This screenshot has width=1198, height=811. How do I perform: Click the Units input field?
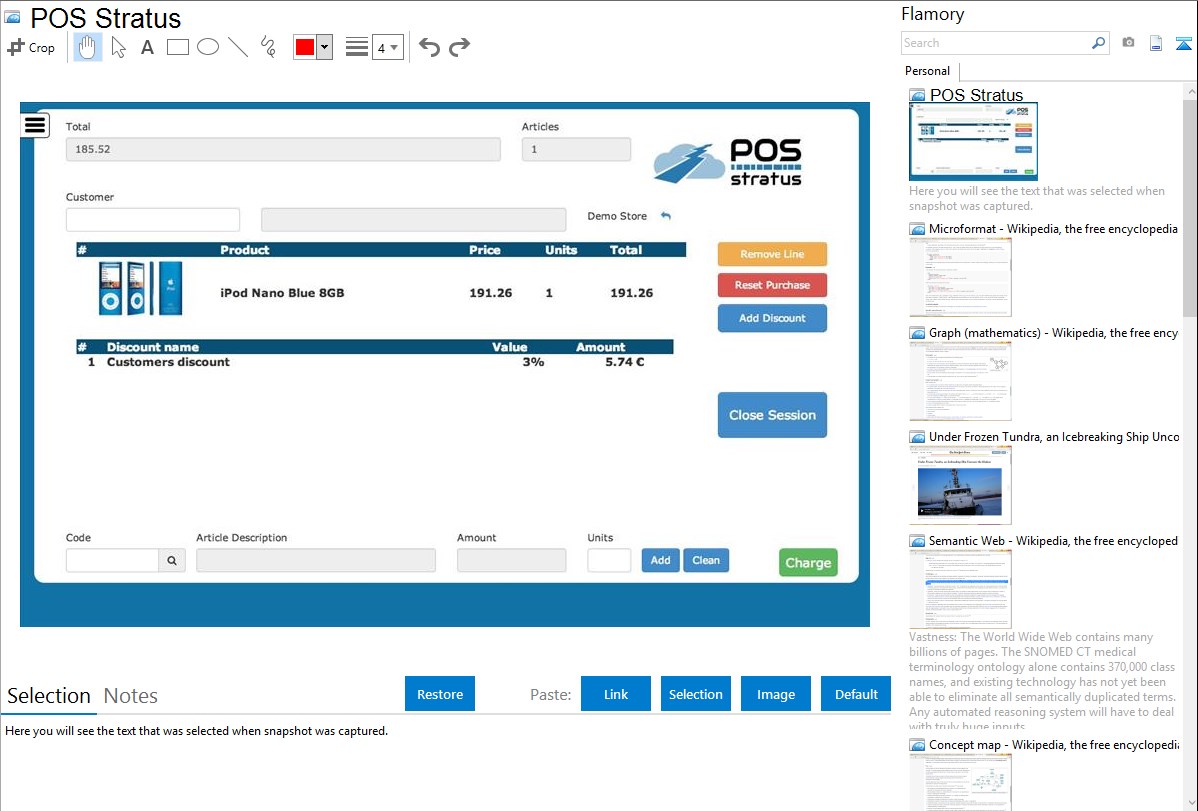(x=609, y=560)
